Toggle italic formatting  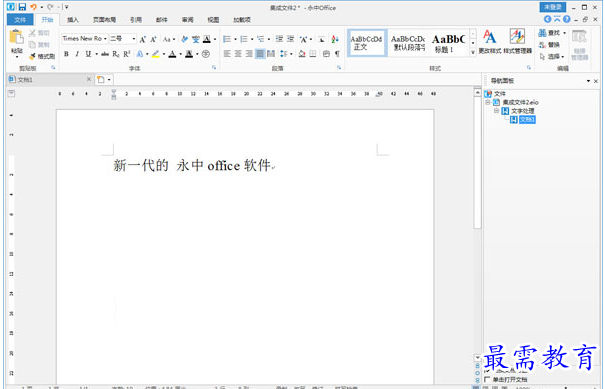77,54
